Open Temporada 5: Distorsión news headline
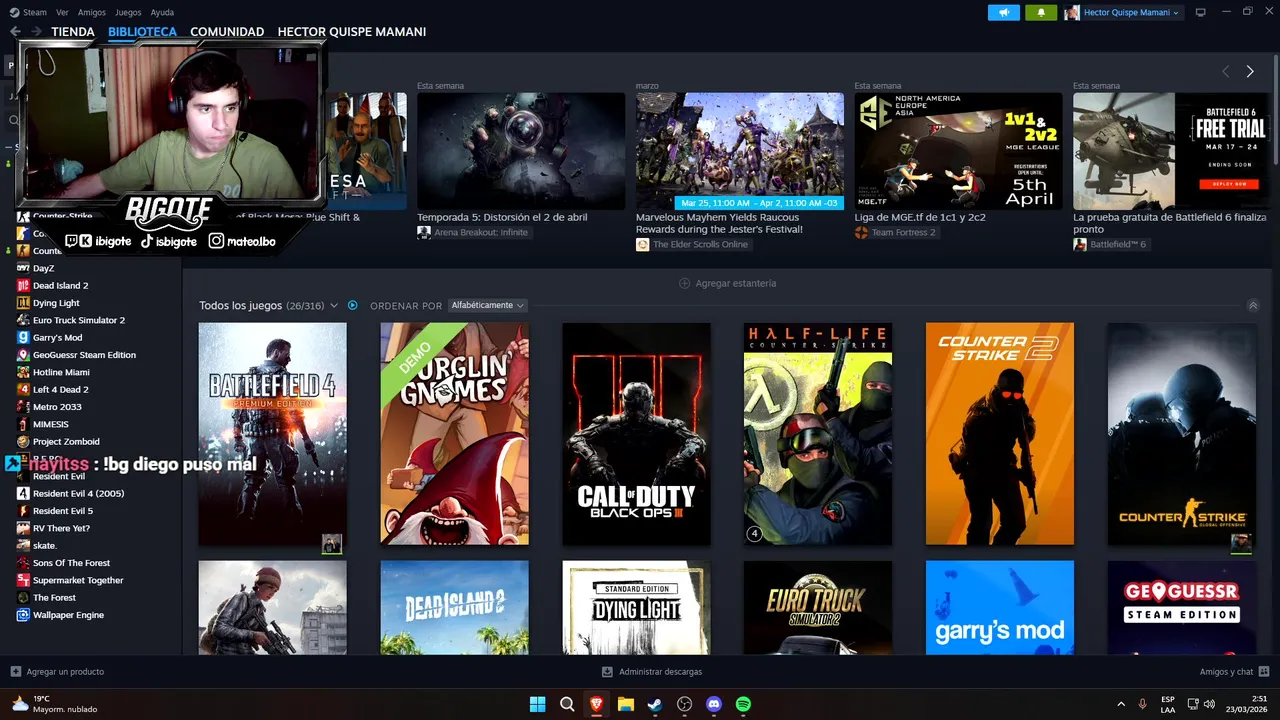The height and width of the screenshot is (720, 1280). [502, 217]
